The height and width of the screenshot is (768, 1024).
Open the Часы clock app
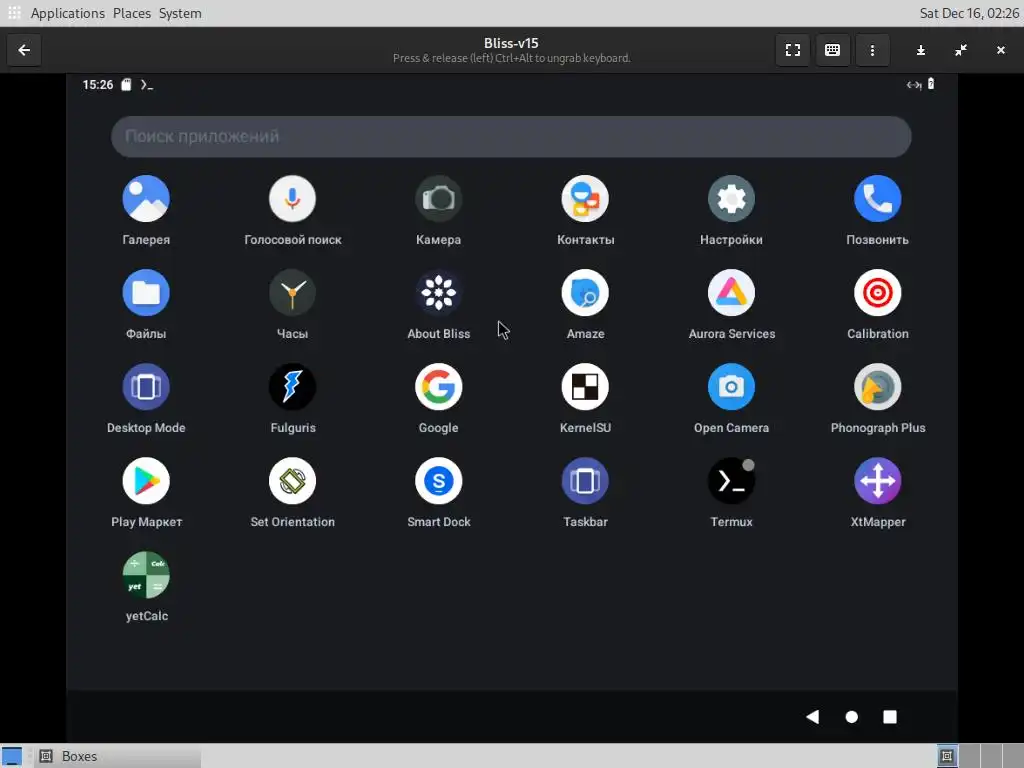[x=292, y=293]
